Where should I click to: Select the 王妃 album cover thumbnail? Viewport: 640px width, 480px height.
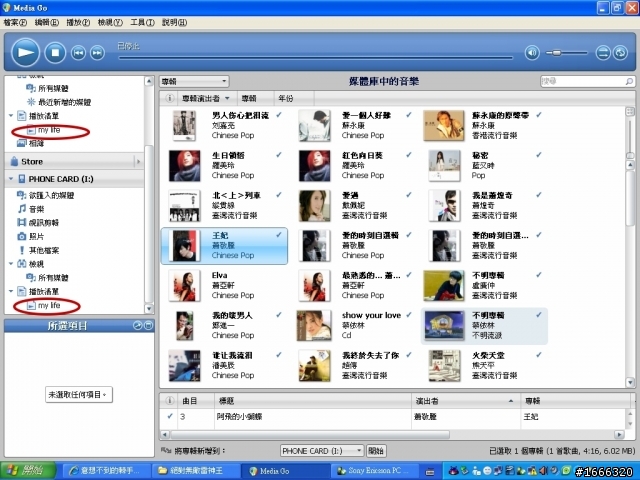click(184, 246)
